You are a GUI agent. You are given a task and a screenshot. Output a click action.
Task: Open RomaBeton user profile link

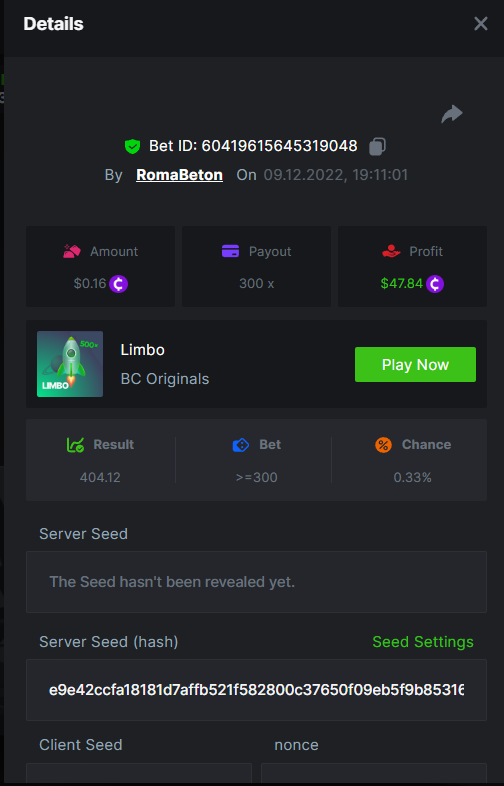click(180, 175)
